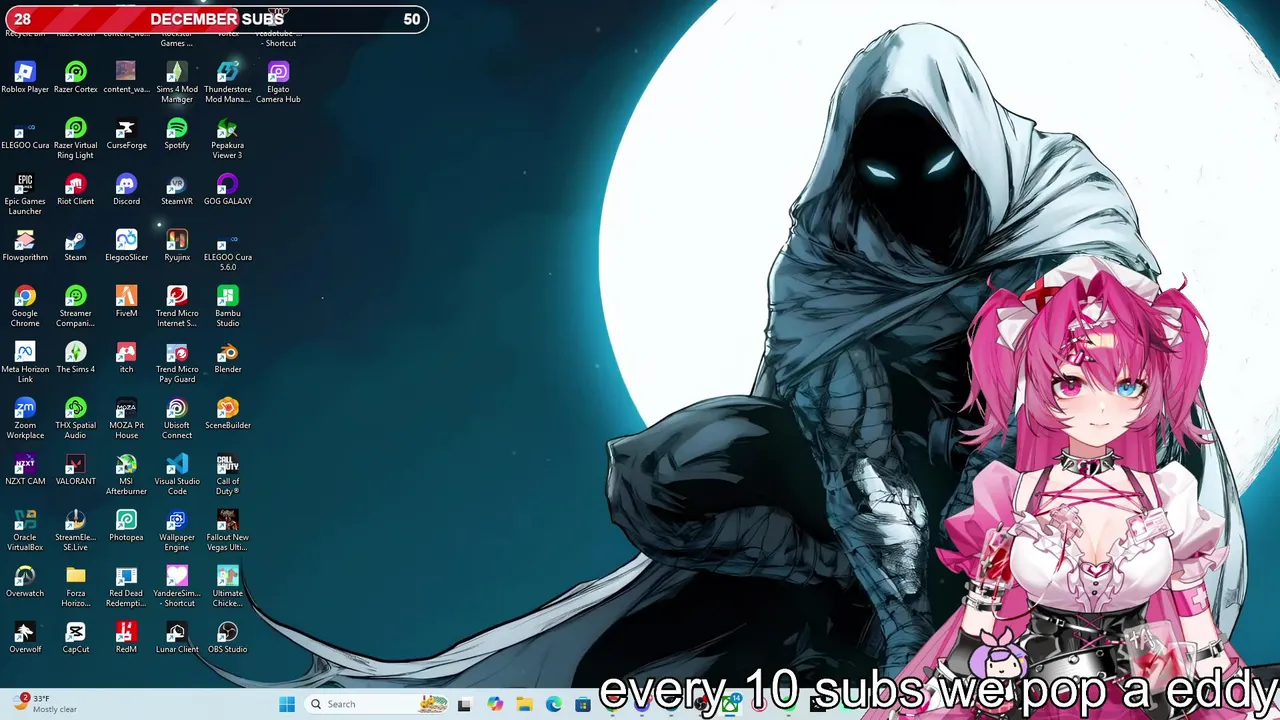Select the THX Spatial Audio icon
This screenshot has height=720, width=1280.
click(76, 418)
